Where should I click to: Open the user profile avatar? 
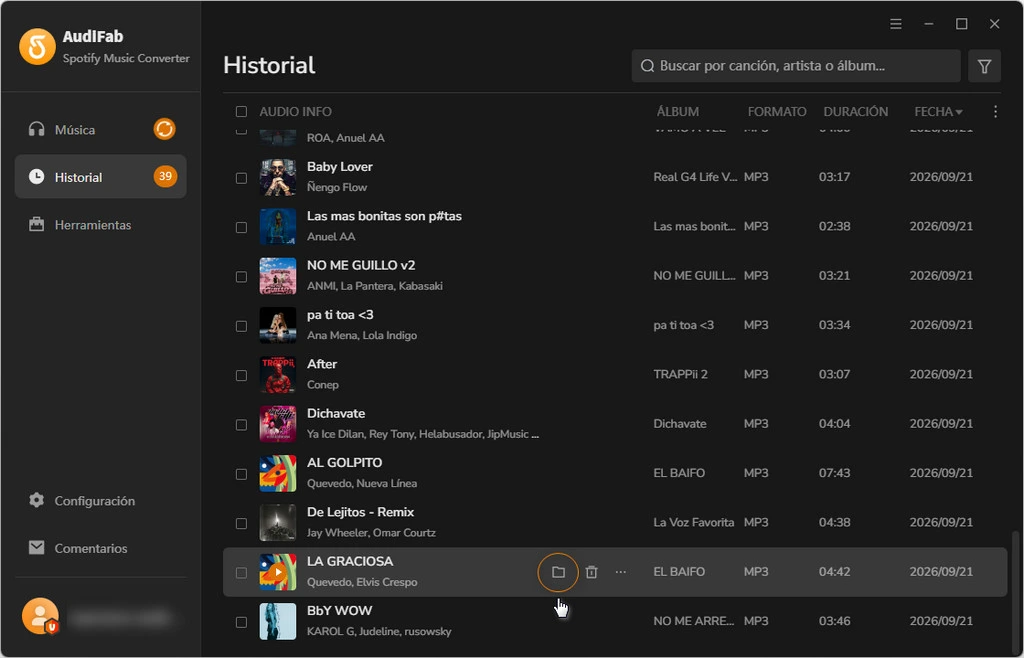click(40, 616)
